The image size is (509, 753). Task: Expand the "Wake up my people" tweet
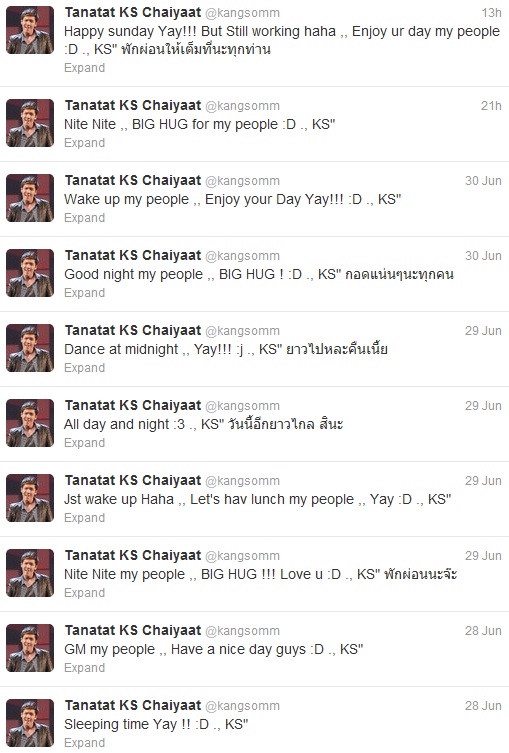pyautogui.click(x=85, y=218)
